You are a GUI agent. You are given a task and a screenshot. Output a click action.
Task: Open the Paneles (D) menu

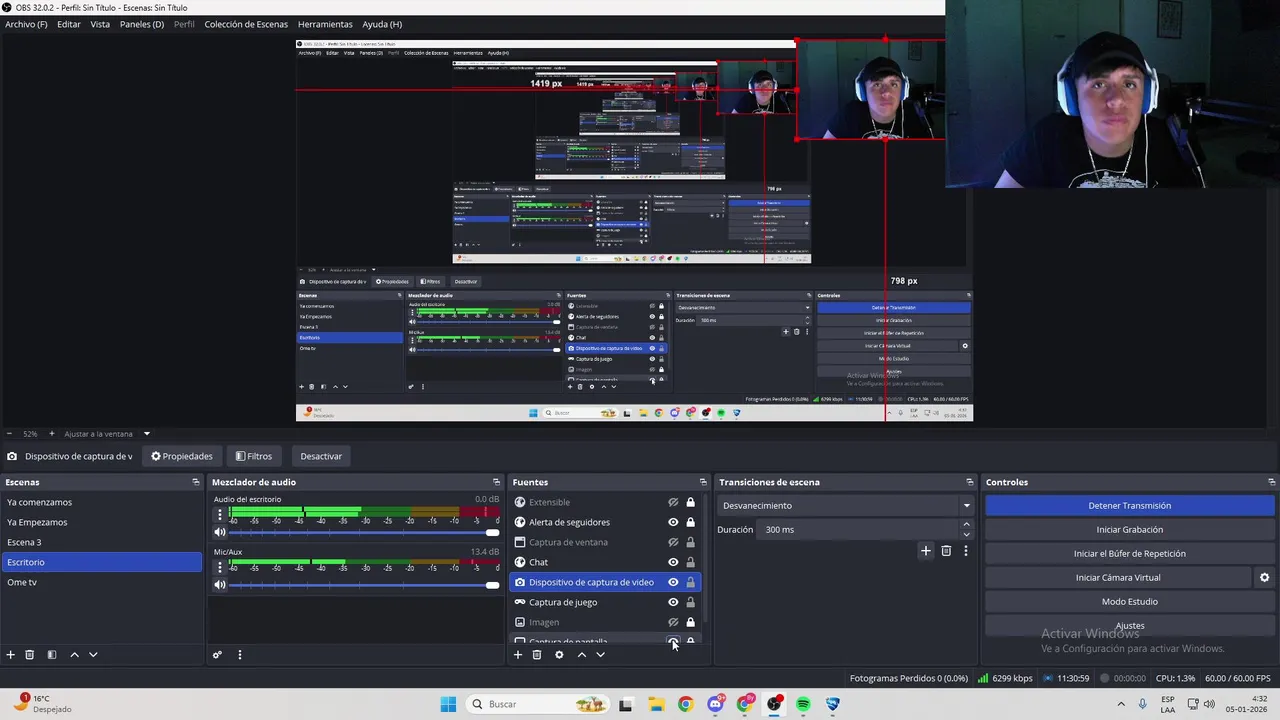(142, 24)
